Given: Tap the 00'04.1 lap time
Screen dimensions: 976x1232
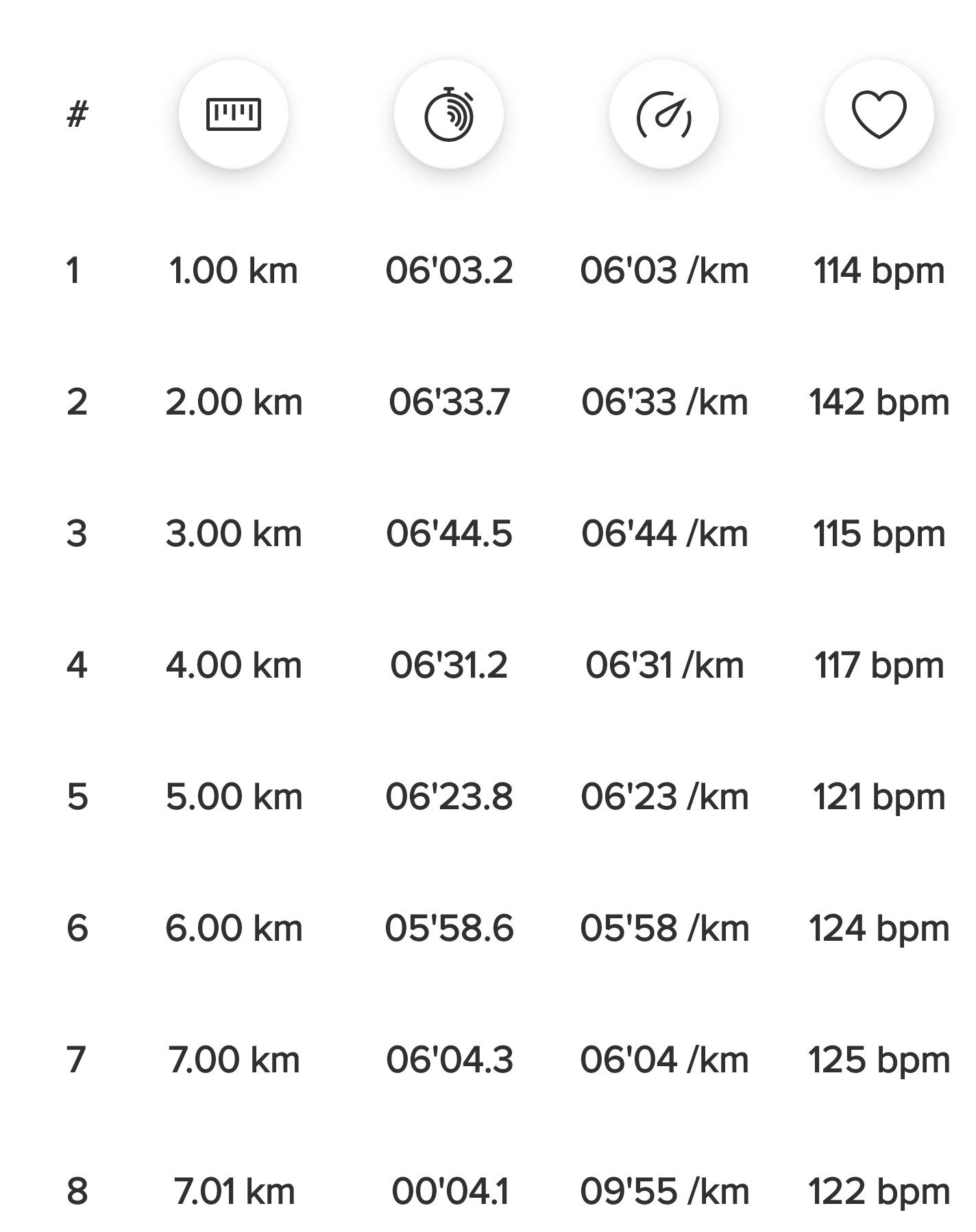Looking at the screenshot, I should pyautogui.click(x=450, y=1192).
